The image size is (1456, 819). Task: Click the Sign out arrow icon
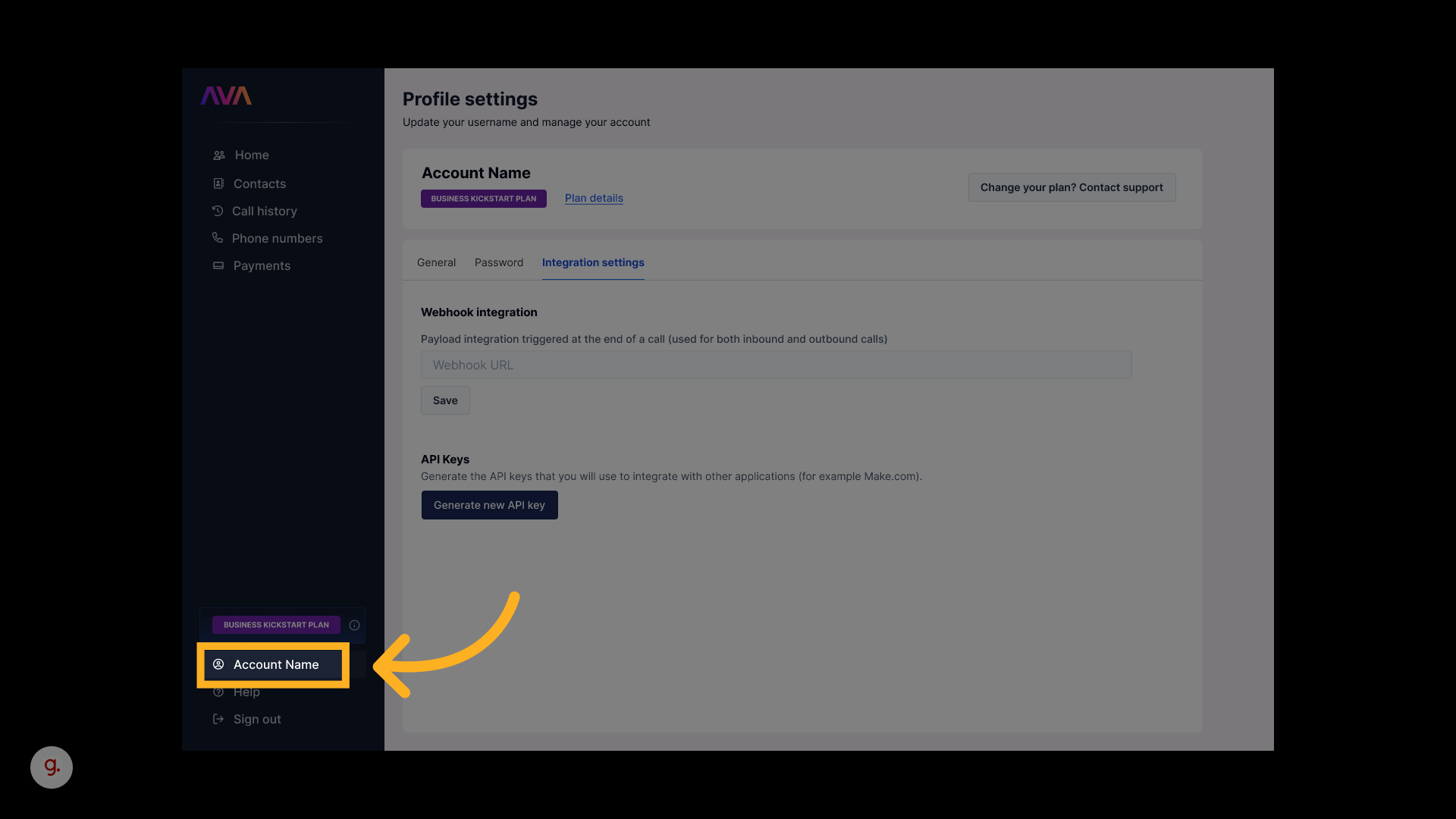click(x=218, y=719)
